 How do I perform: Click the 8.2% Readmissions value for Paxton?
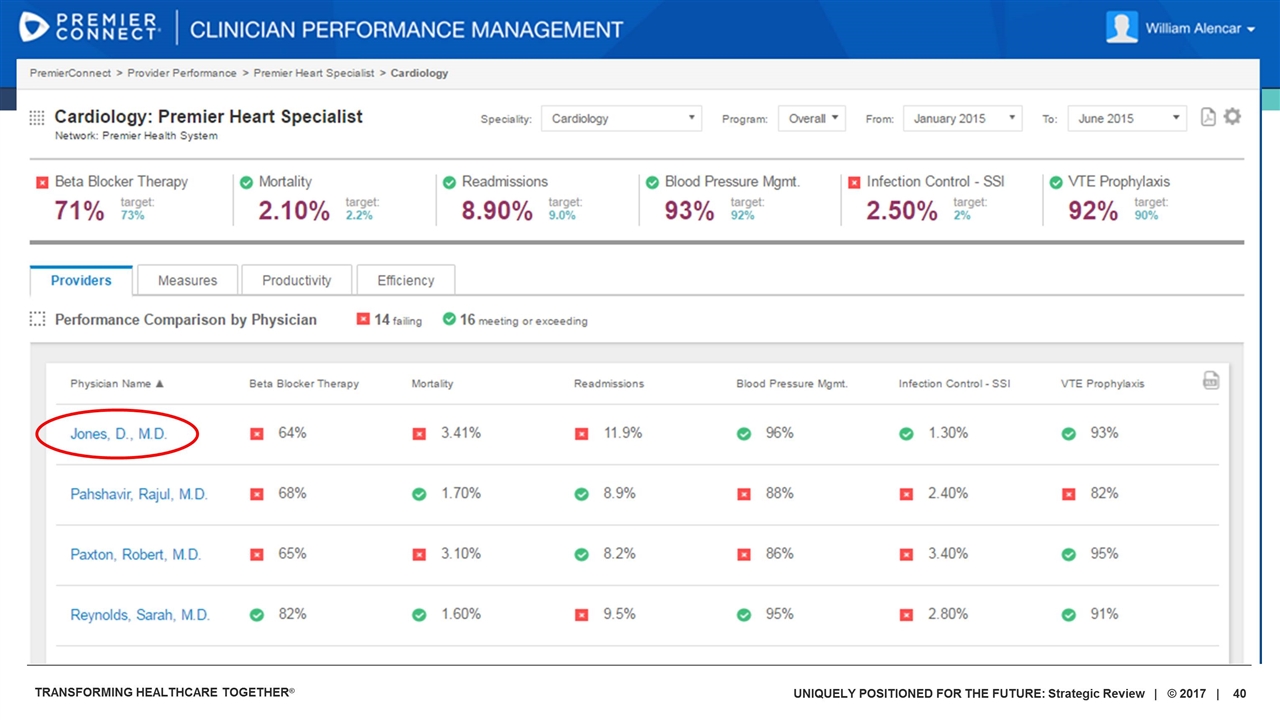point(619,553)
